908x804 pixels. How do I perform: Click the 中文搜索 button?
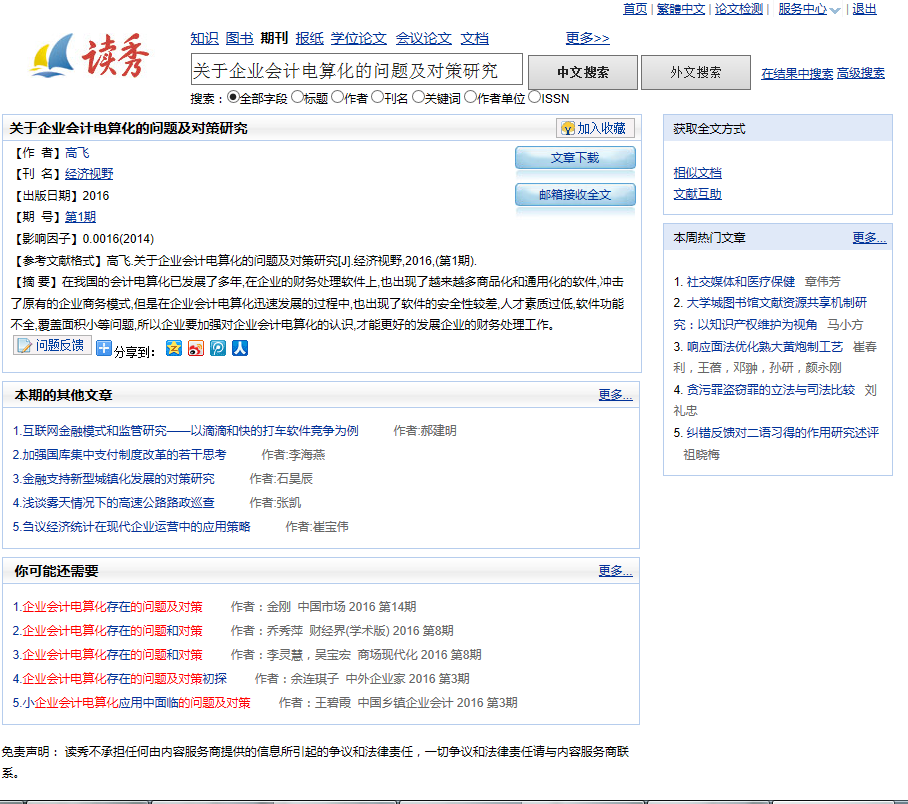point(583,72)
